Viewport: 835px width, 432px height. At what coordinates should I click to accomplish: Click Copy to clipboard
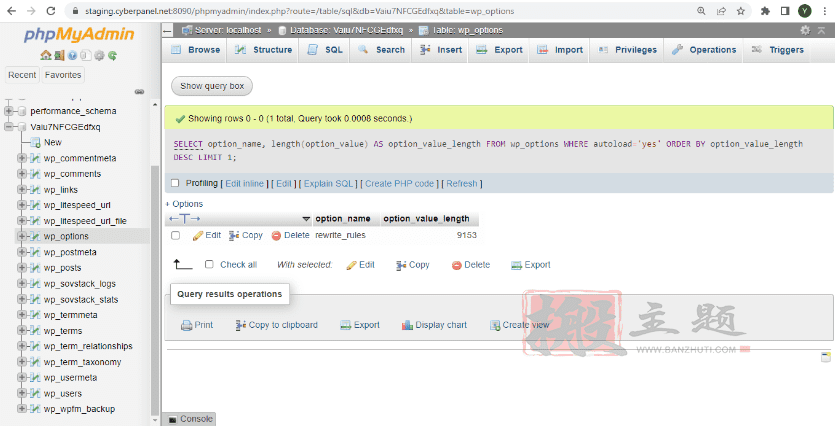(276, 325)
